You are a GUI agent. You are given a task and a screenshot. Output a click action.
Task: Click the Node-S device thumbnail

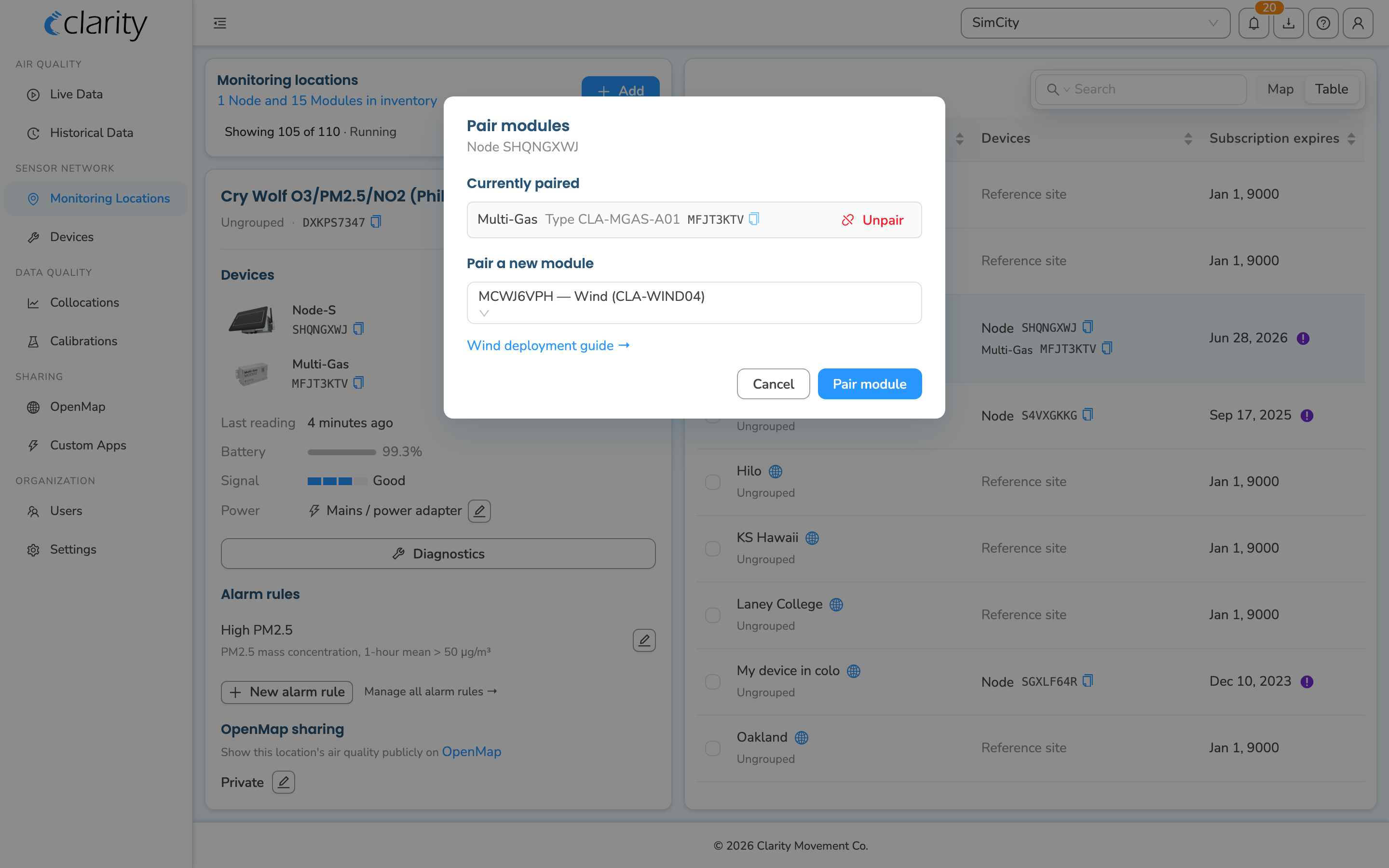251,319
